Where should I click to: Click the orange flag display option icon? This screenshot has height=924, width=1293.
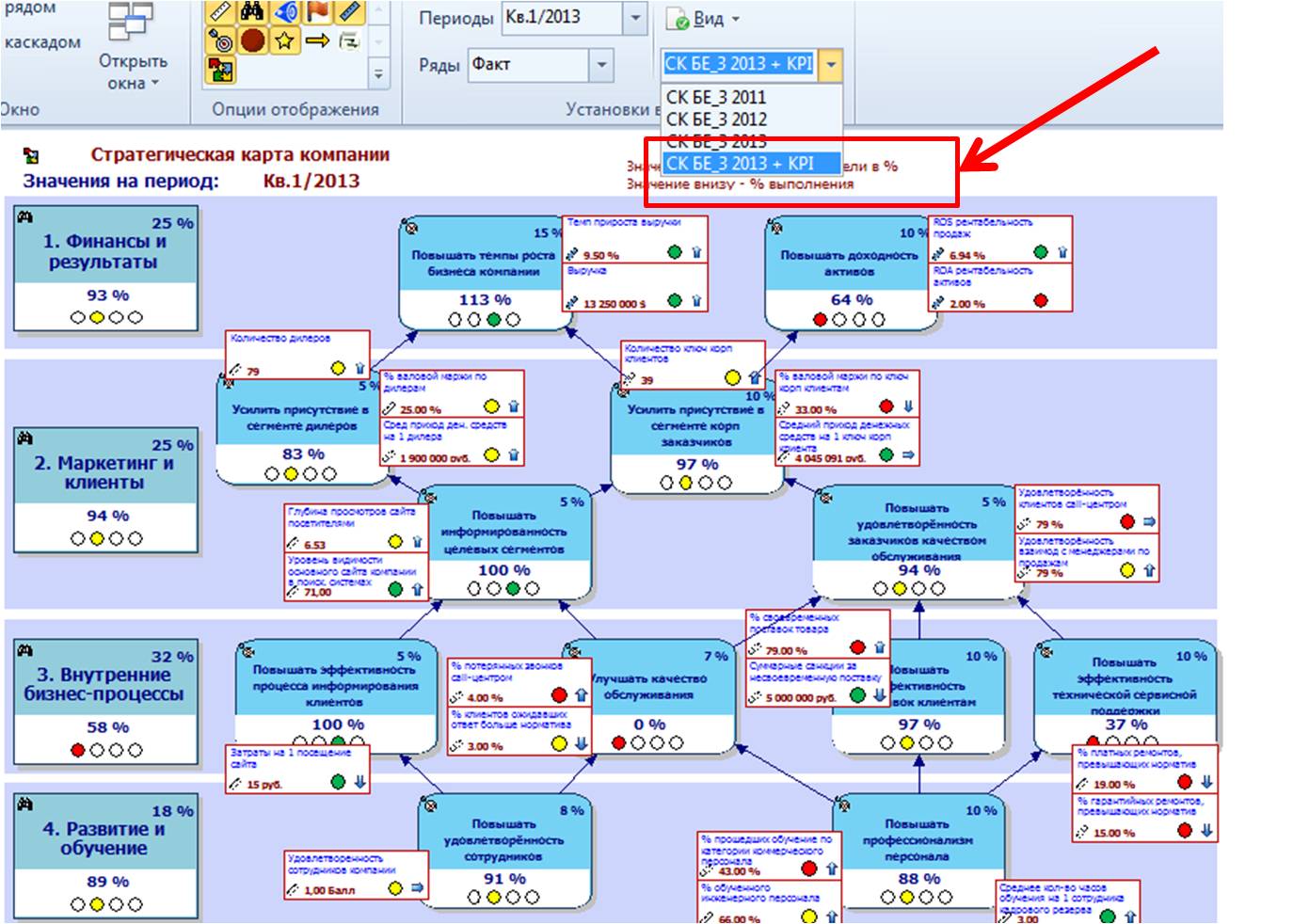tap(318, 12)
